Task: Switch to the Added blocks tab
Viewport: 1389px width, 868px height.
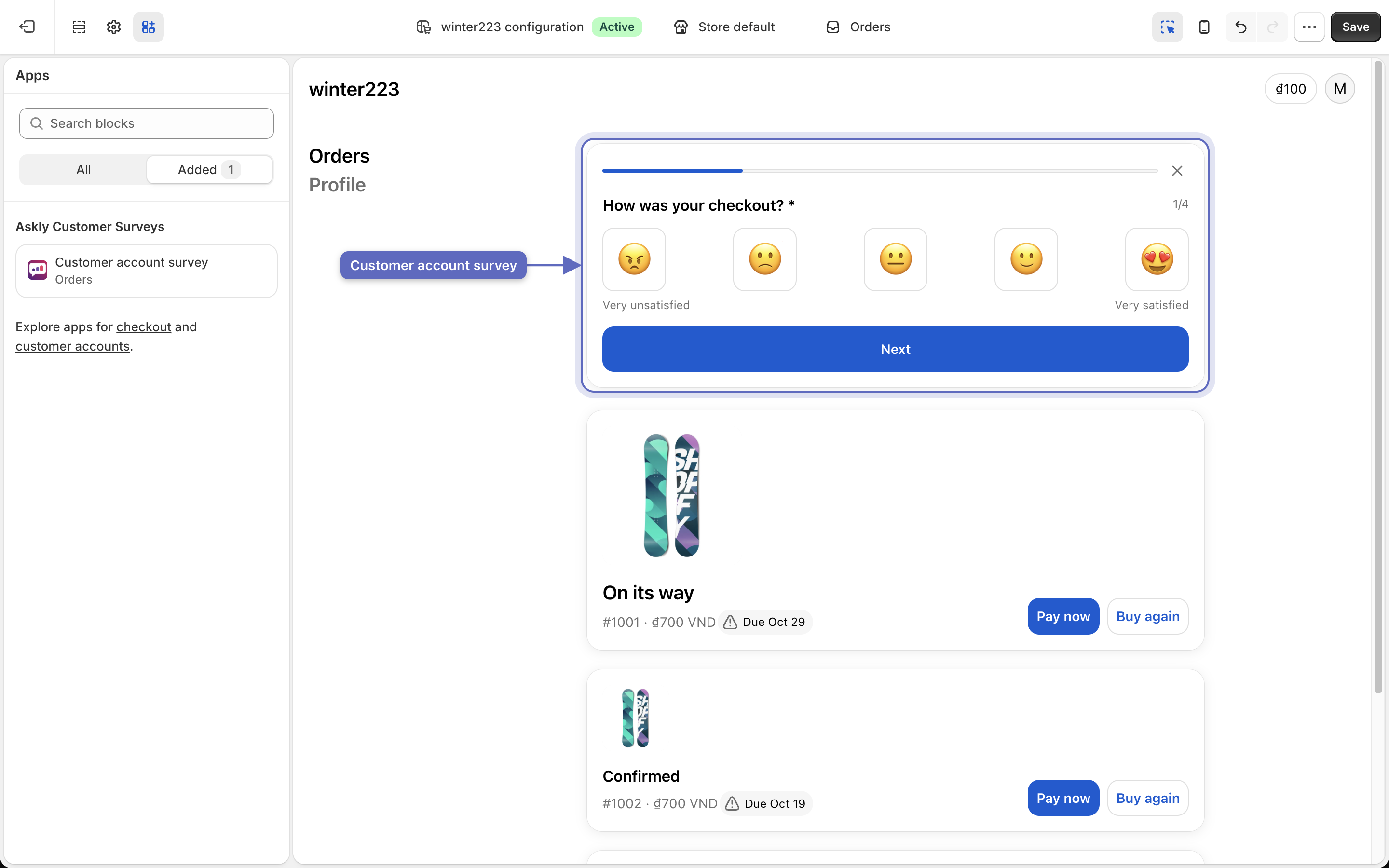Action: pyautogui.click(x=209, y=169)
